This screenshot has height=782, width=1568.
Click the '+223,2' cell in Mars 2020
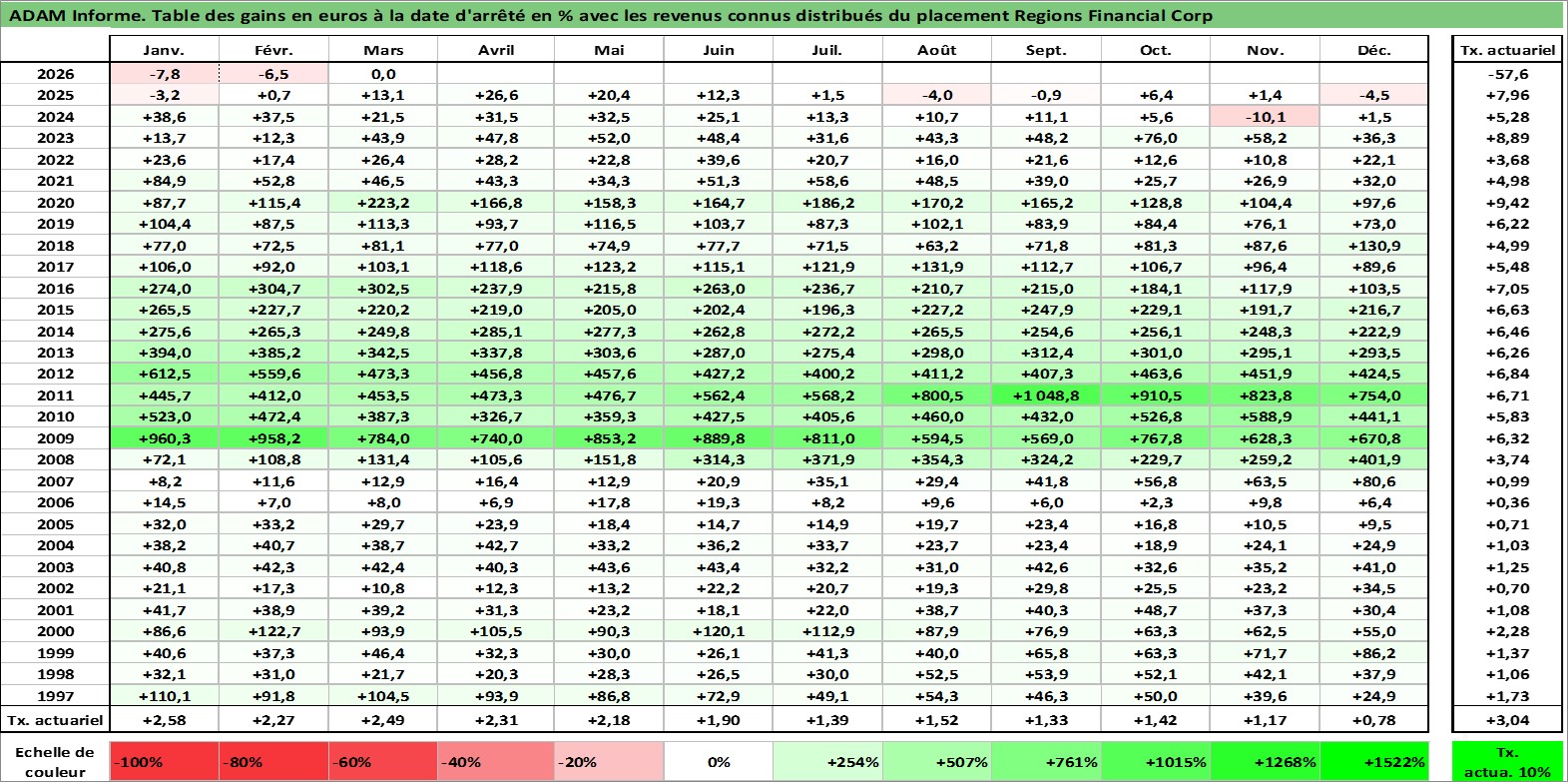click(383, 203)
